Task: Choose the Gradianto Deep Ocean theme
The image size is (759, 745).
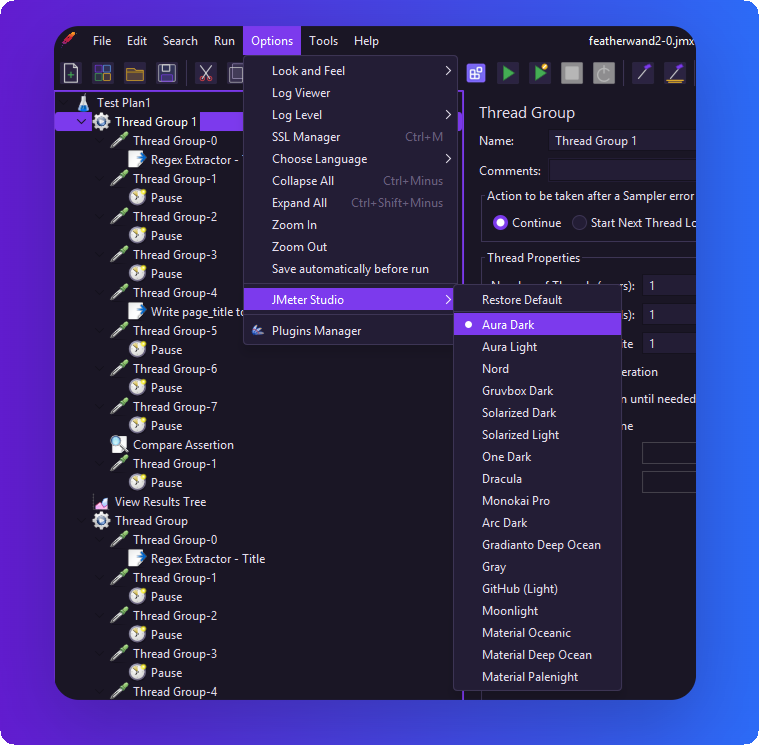Action: click(537, 545)
